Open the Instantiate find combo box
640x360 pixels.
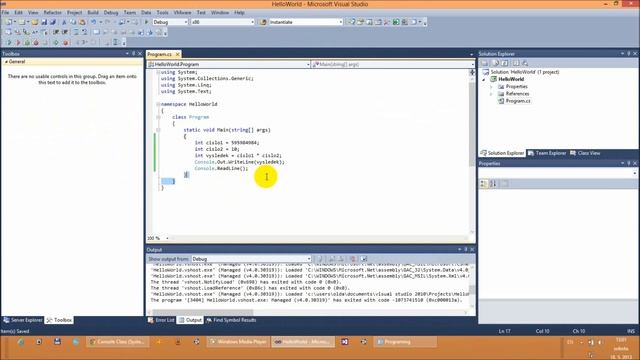(306, 22)
